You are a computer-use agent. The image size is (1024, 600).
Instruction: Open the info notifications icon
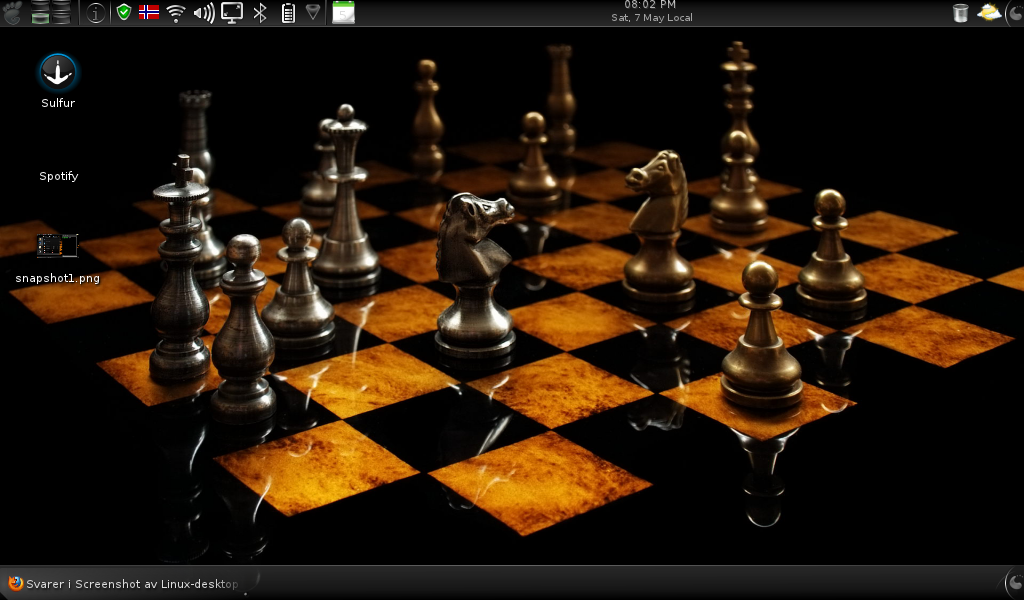[x=95, y=12]
